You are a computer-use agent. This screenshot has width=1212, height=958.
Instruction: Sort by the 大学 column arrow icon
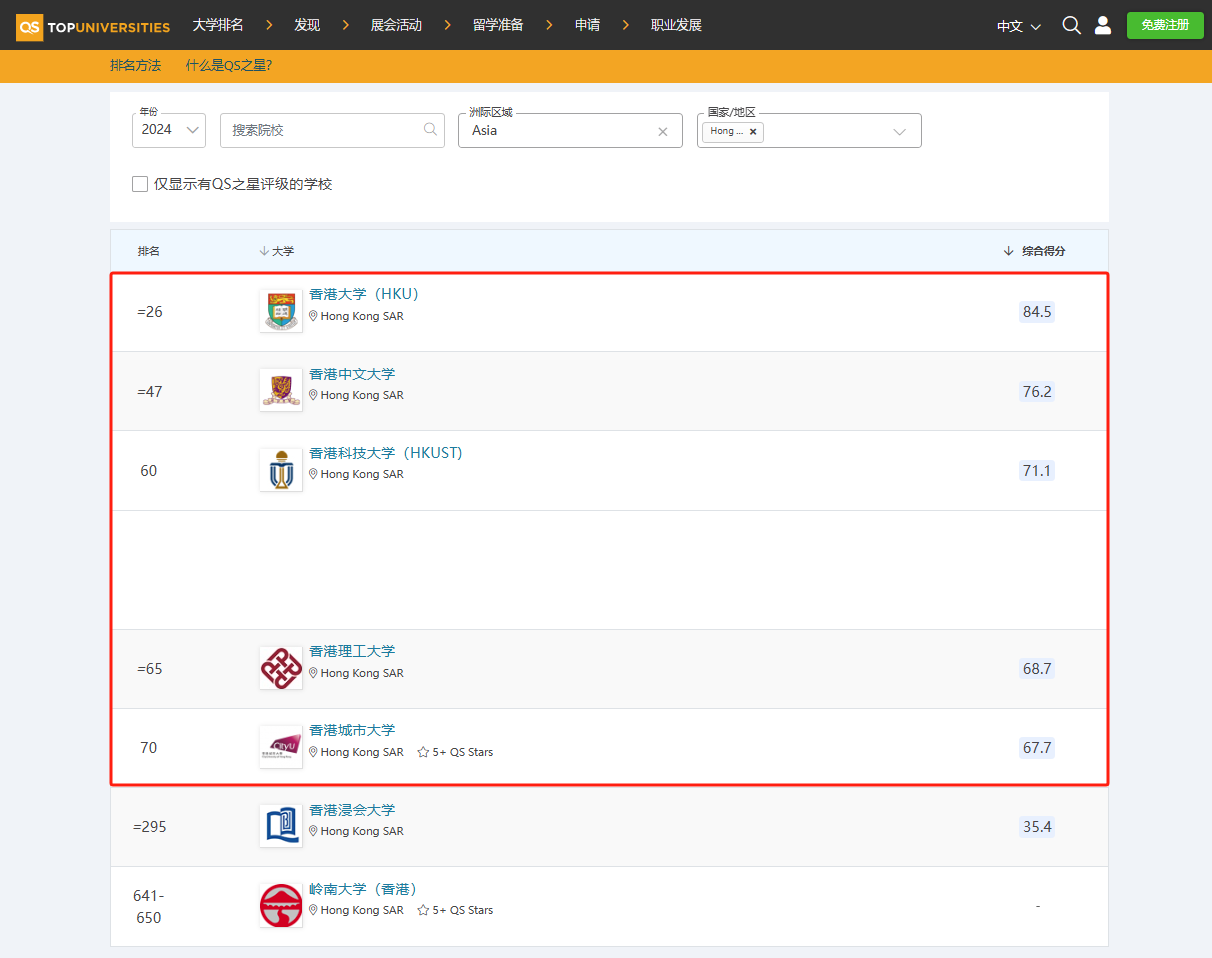tap(264, 251)
